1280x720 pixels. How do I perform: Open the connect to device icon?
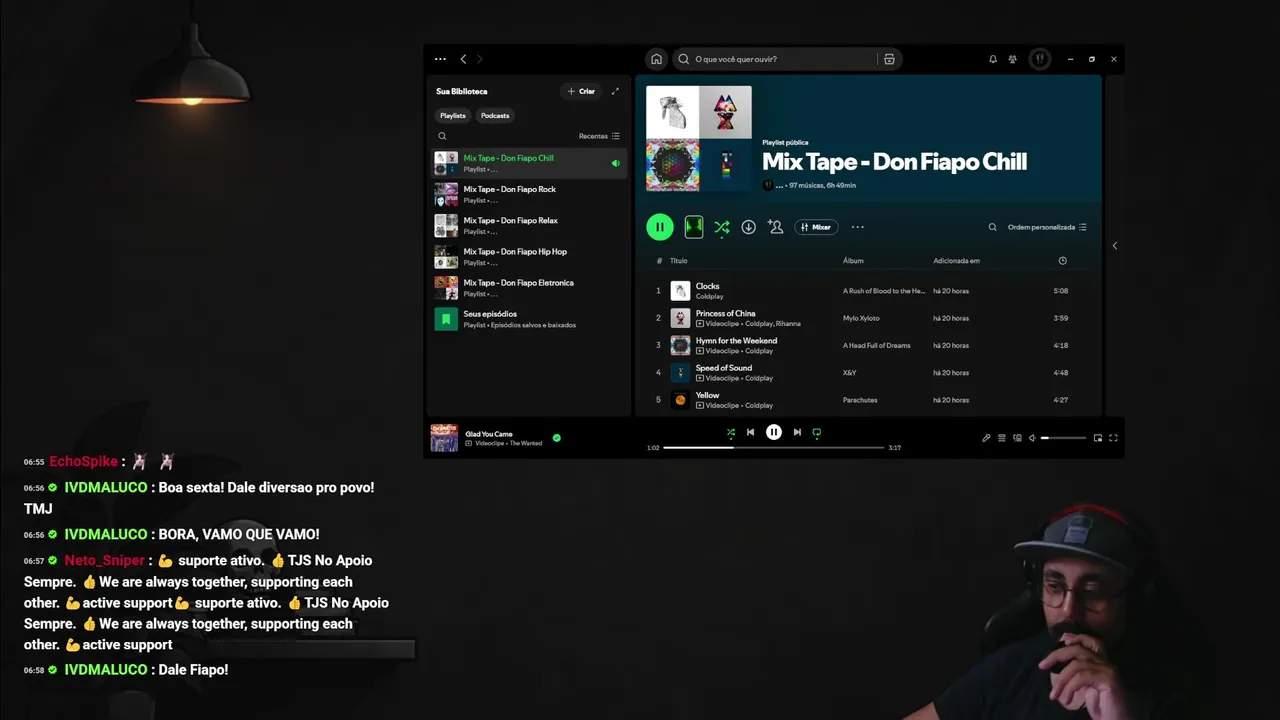click(x=1017, y=438)
